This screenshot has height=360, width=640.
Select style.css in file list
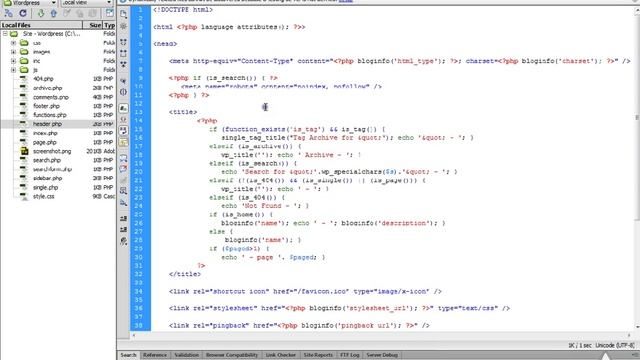[x=43, y=197]
